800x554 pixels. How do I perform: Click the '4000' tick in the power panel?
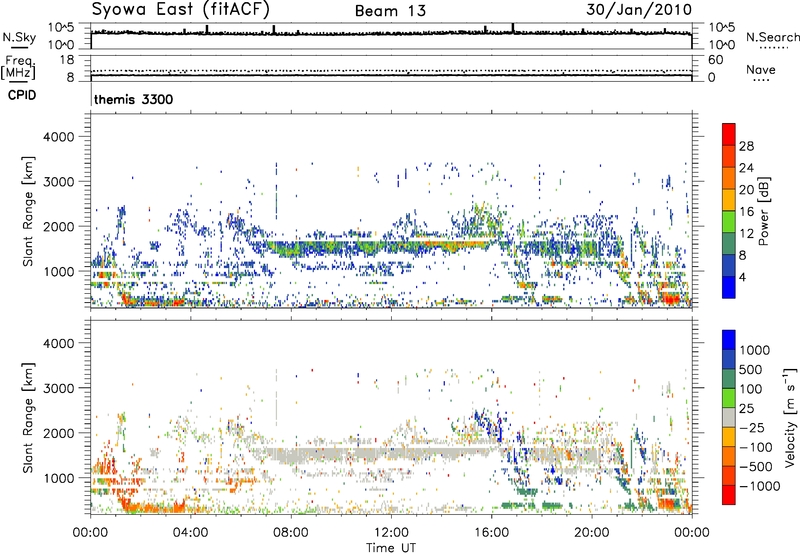(x=59, y=137)
